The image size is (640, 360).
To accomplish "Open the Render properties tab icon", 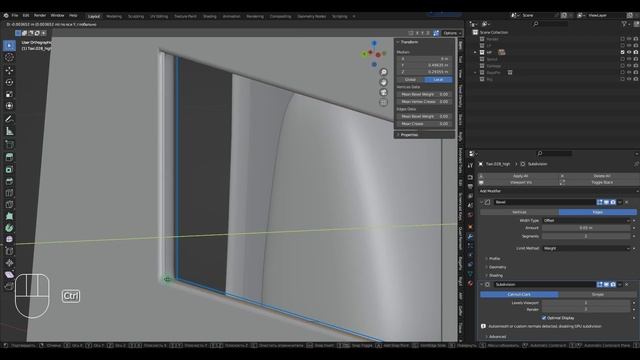I will point(470,177).
